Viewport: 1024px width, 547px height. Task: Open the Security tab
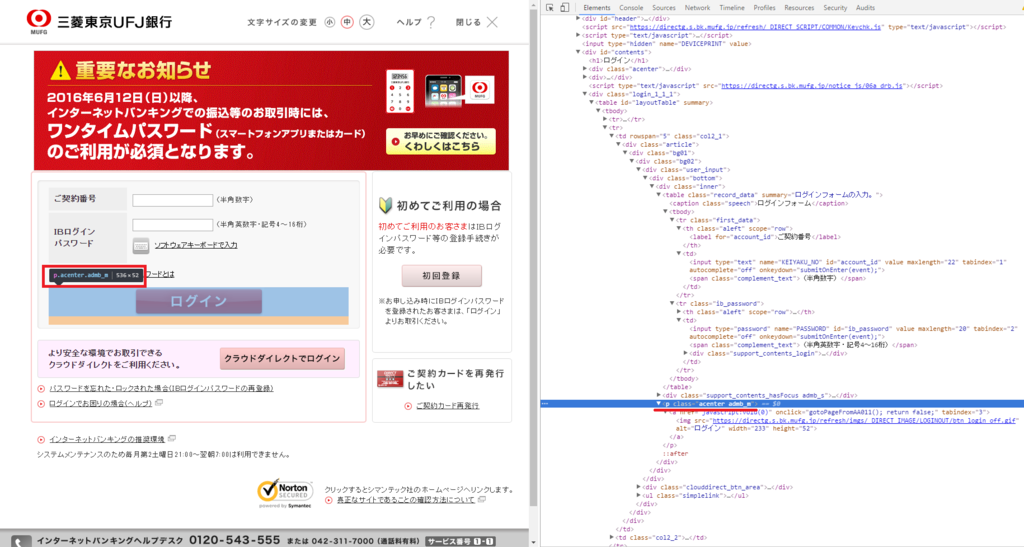coord(835,8)
